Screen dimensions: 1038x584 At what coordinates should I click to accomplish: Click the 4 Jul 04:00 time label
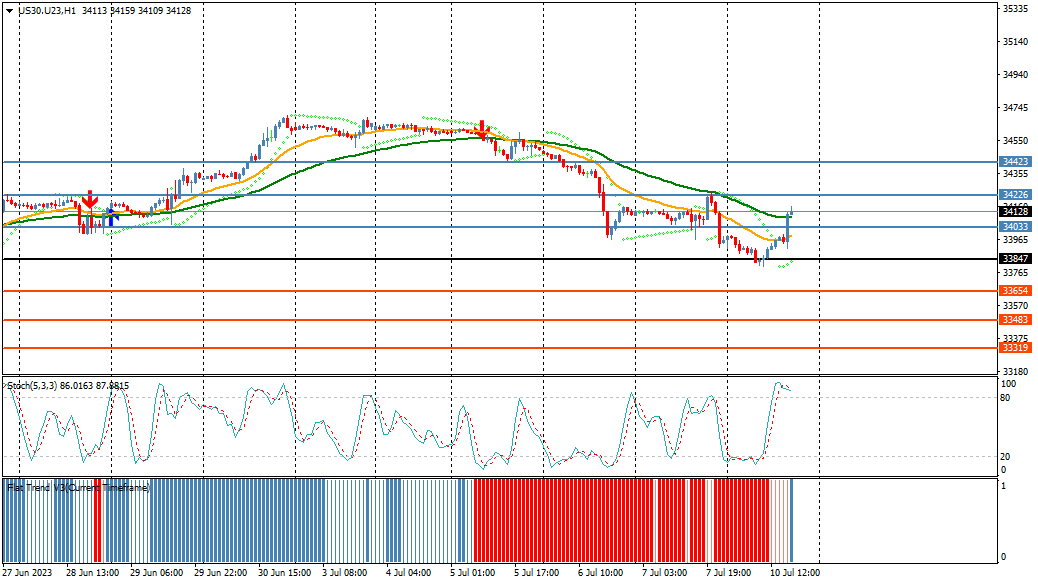click(408, 573)
